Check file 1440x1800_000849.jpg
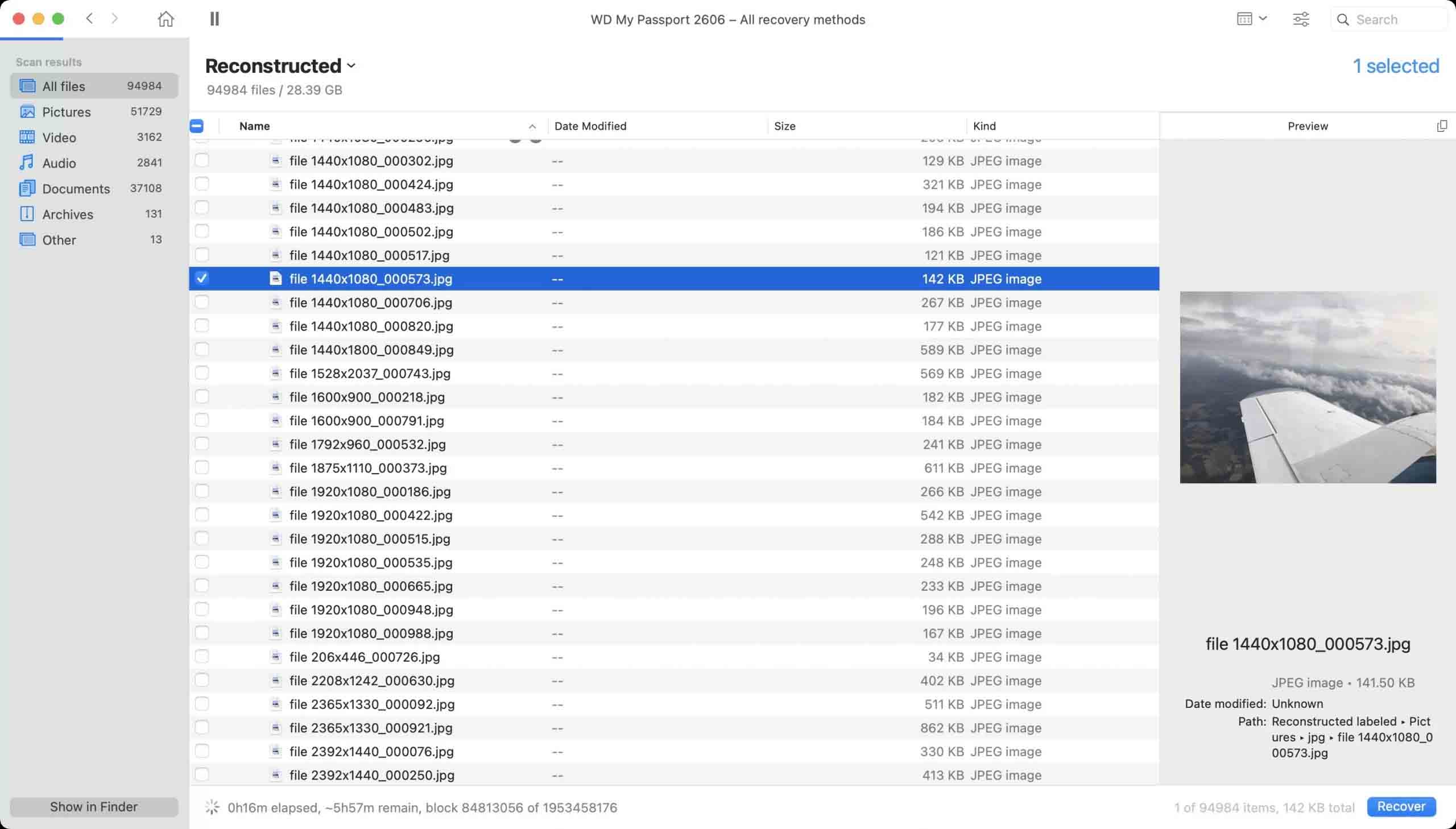Viewport: 1456px width, 829px height. tap(201, 350)
